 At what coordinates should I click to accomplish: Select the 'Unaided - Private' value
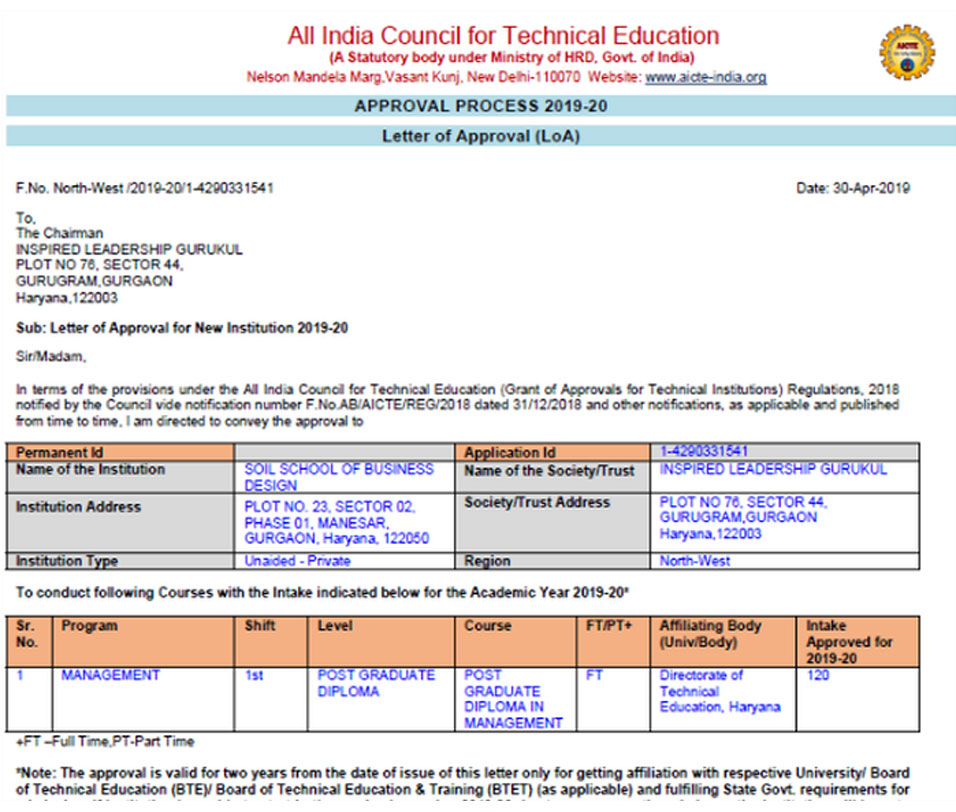point(298,561)
